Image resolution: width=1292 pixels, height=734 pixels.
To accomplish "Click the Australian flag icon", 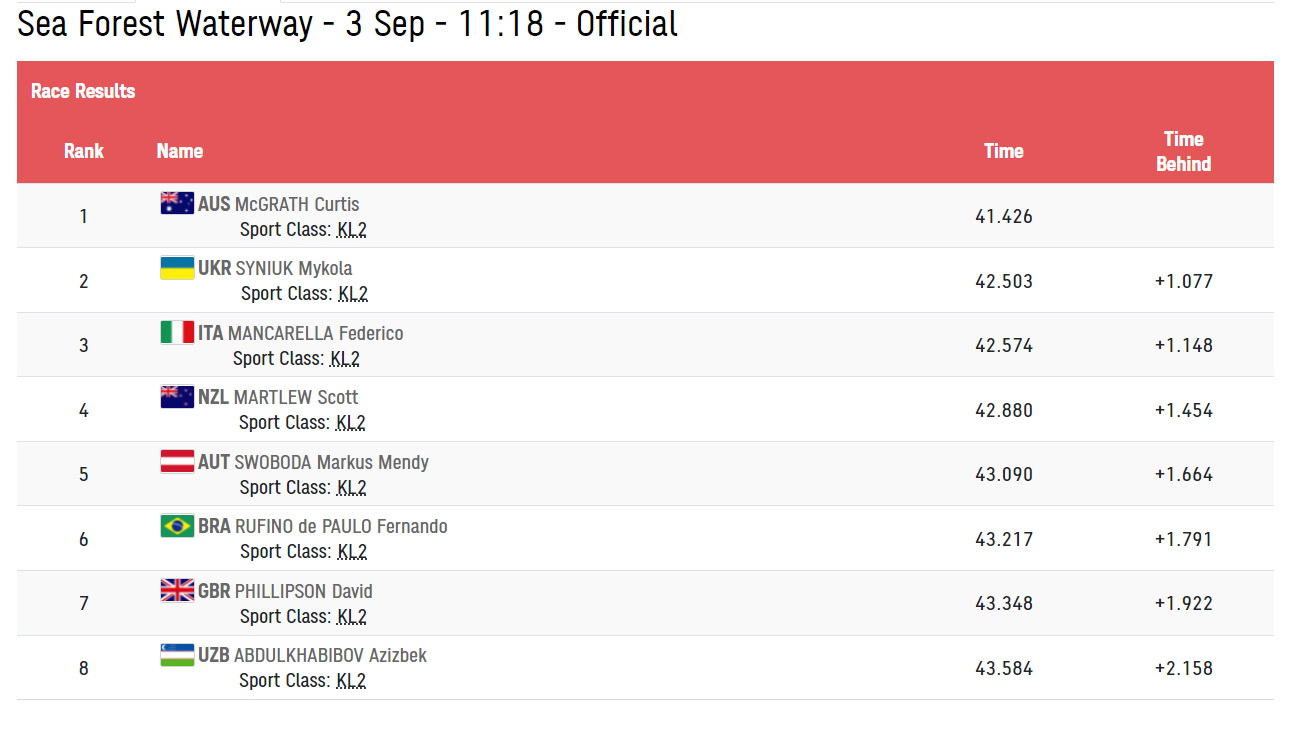I will coord(177,203).
